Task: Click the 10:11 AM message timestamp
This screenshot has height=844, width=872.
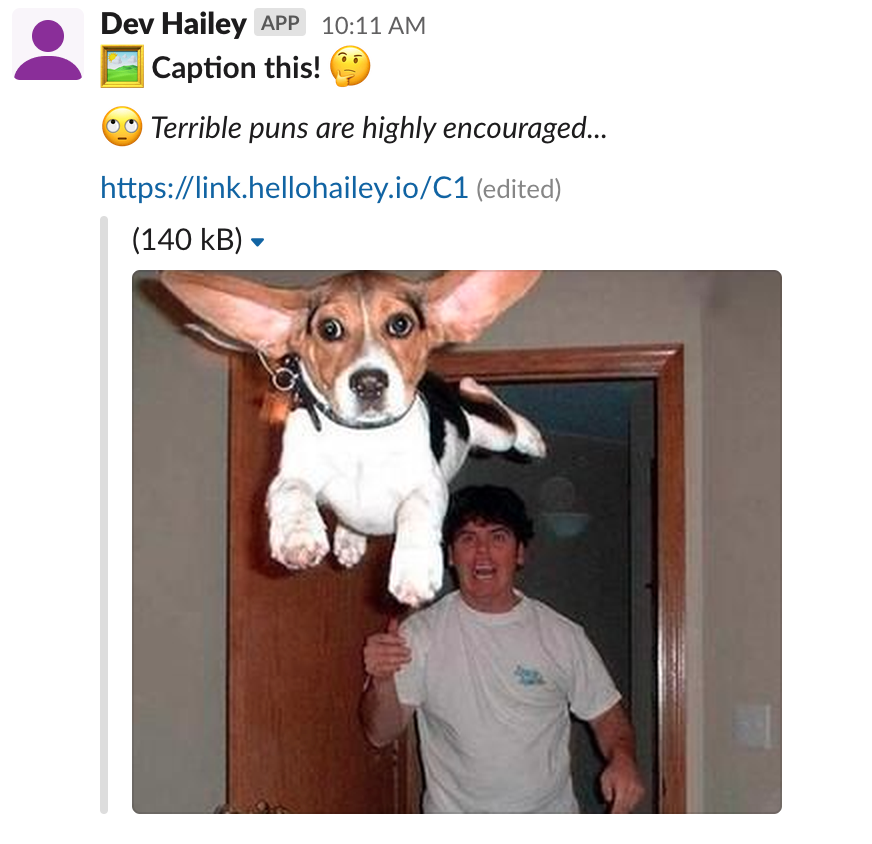Action: (373, 26)
